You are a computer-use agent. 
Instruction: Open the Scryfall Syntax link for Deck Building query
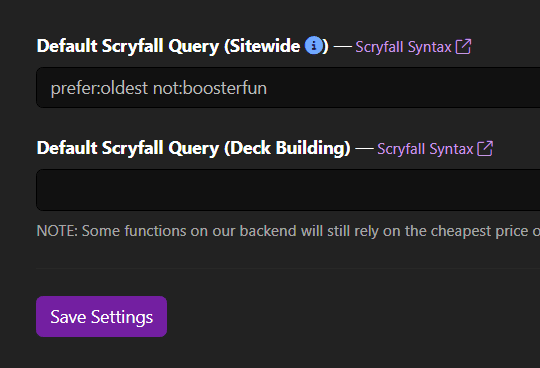[x=425, y=149]
